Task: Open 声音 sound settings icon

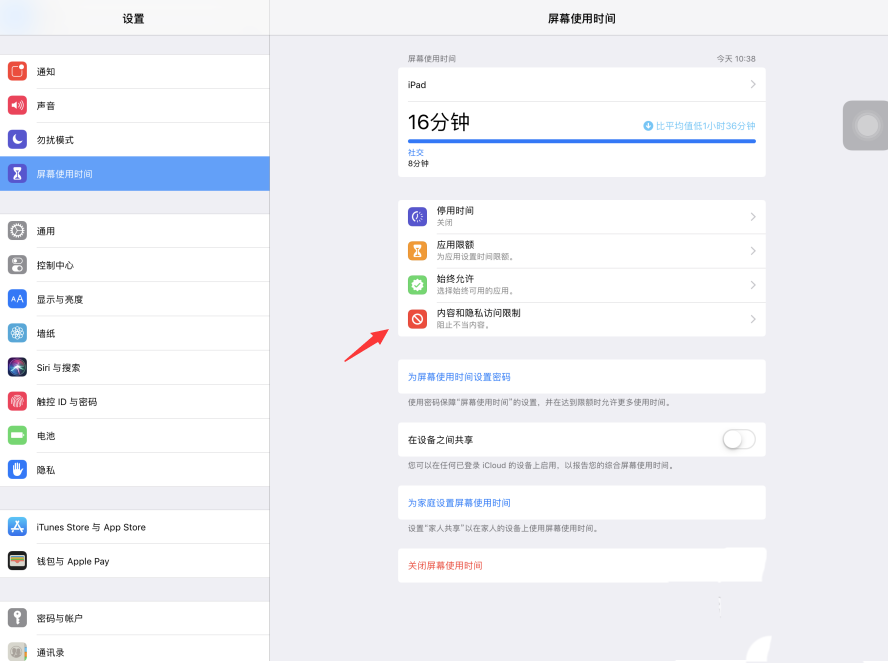Action: 18,105
